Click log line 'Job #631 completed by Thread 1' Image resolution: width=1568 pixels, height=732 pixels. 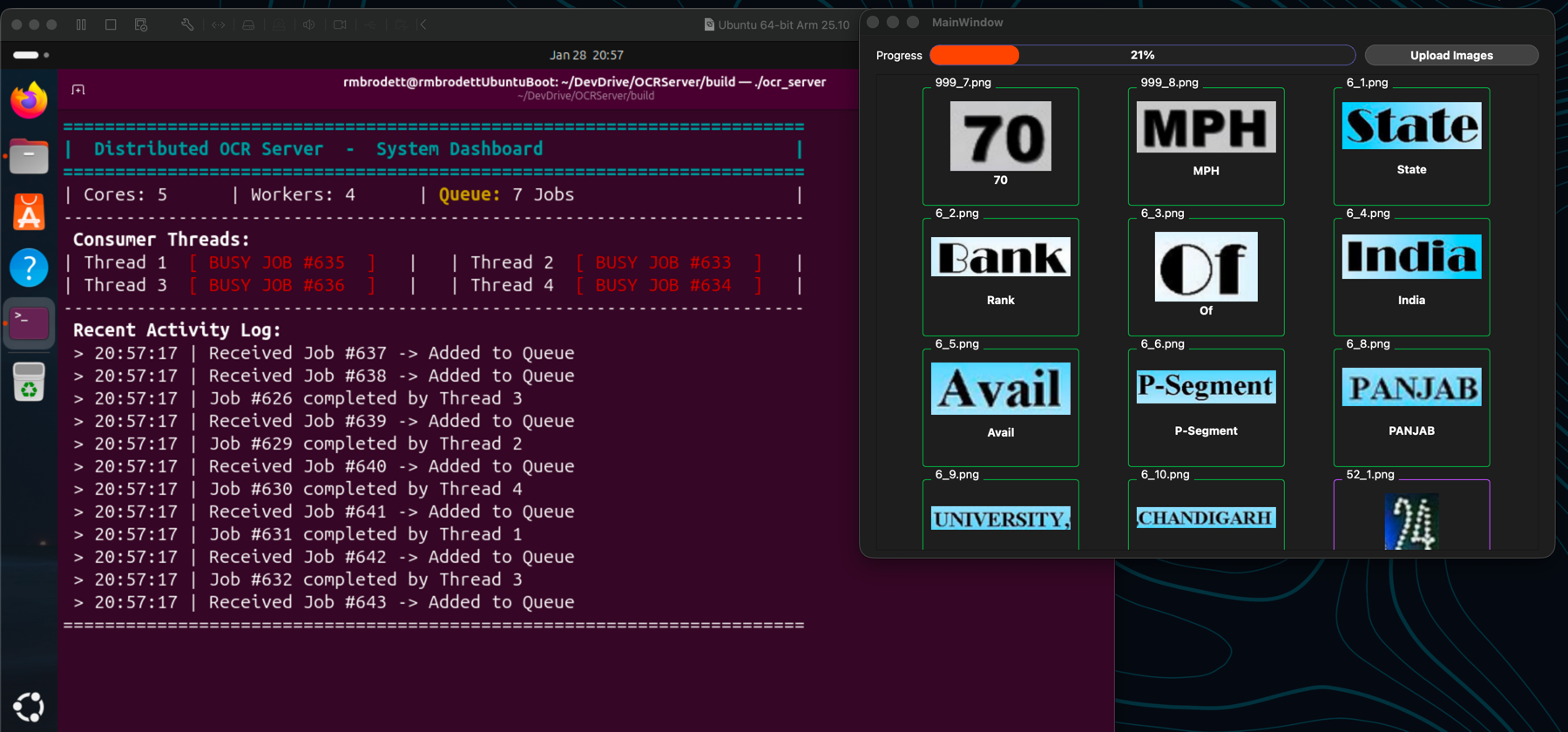pos(298,534)
